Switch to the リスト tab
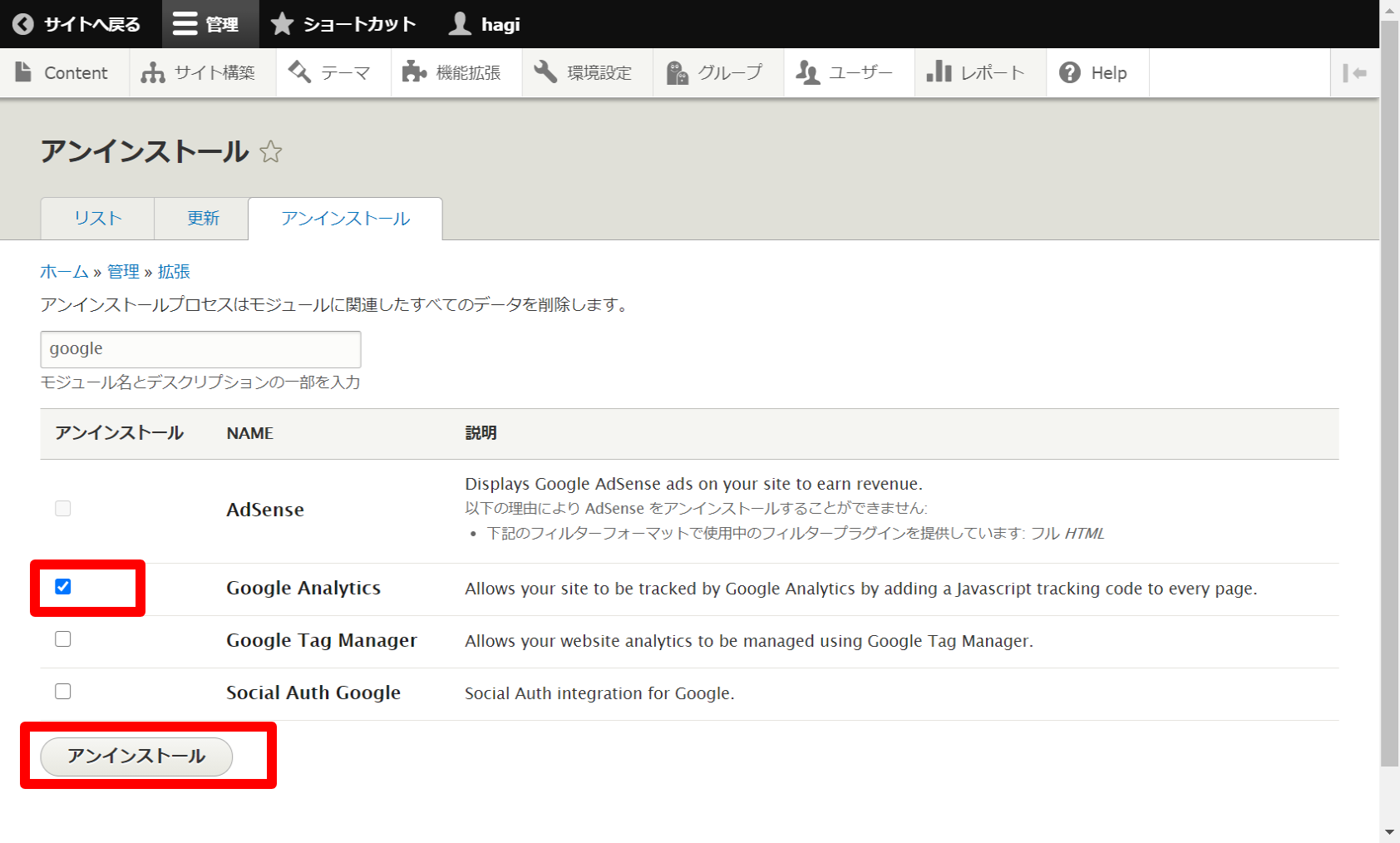The image size is (1400, 843). tap(98, 219)
